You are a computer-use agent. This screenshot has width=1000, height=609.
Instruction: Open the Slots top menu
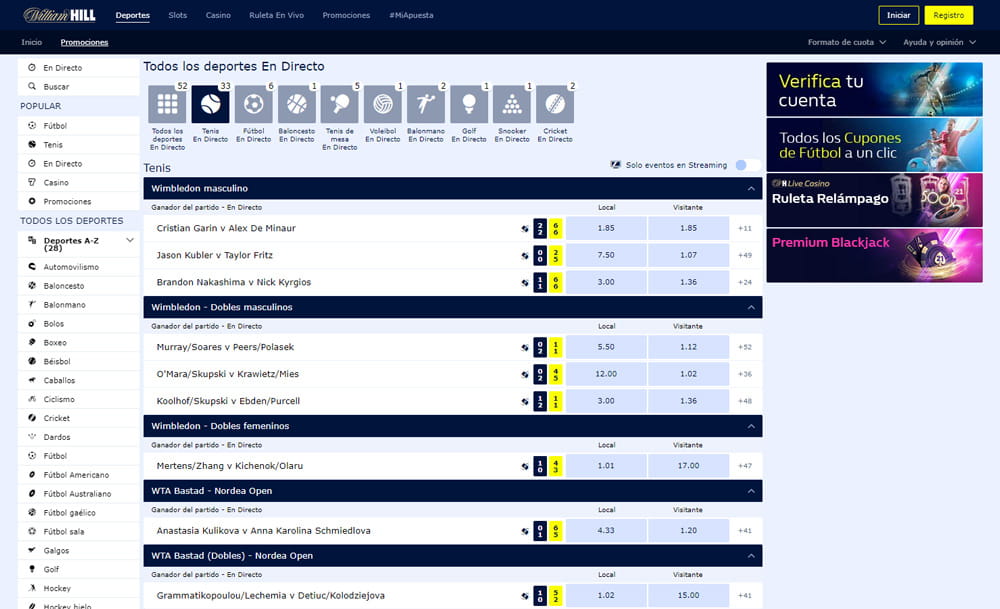click(177, 15)
